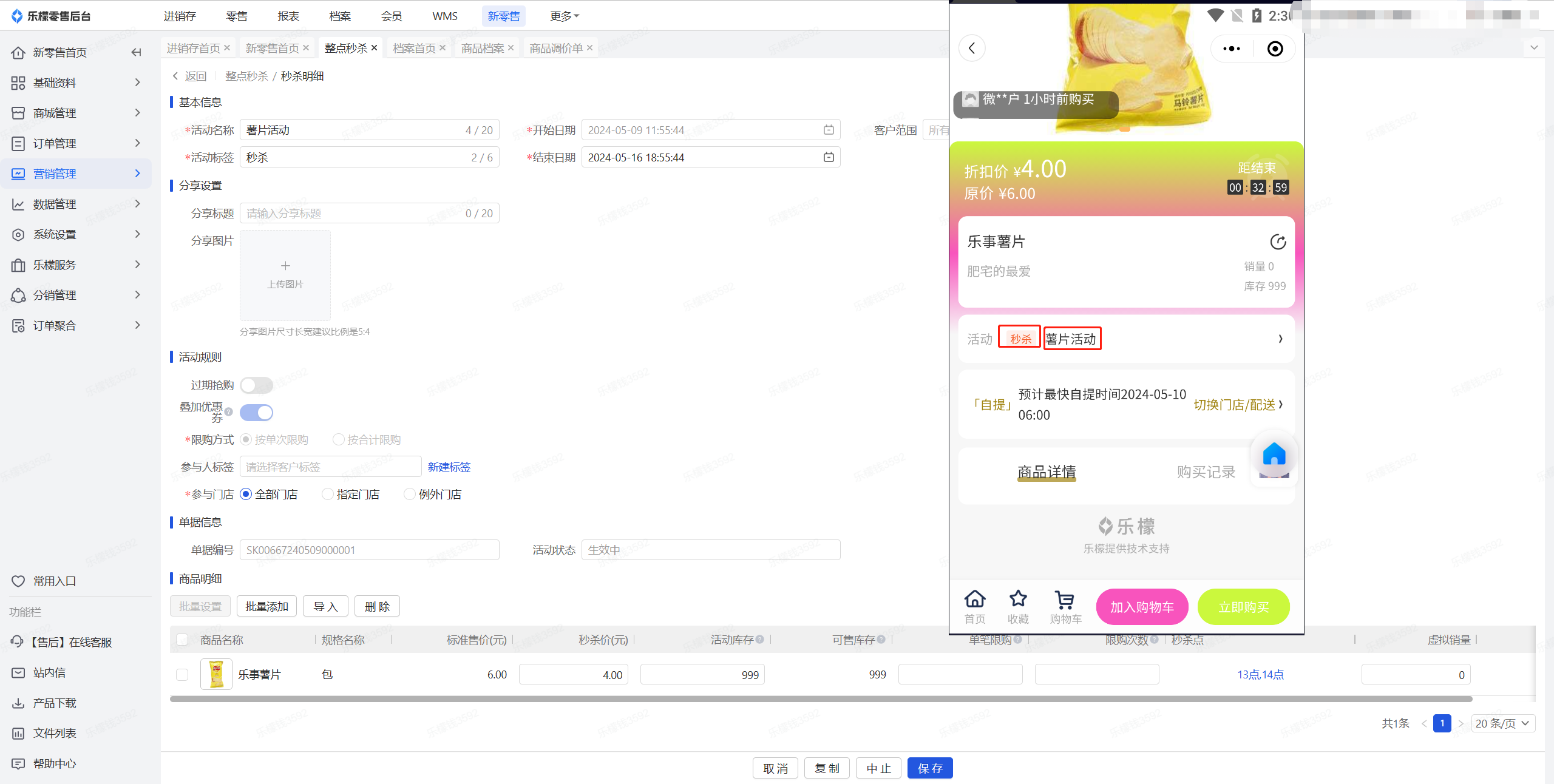1554x784 pixels.
Task: Click the three-dots menu in phone preview
Action: coord(1232,49)
